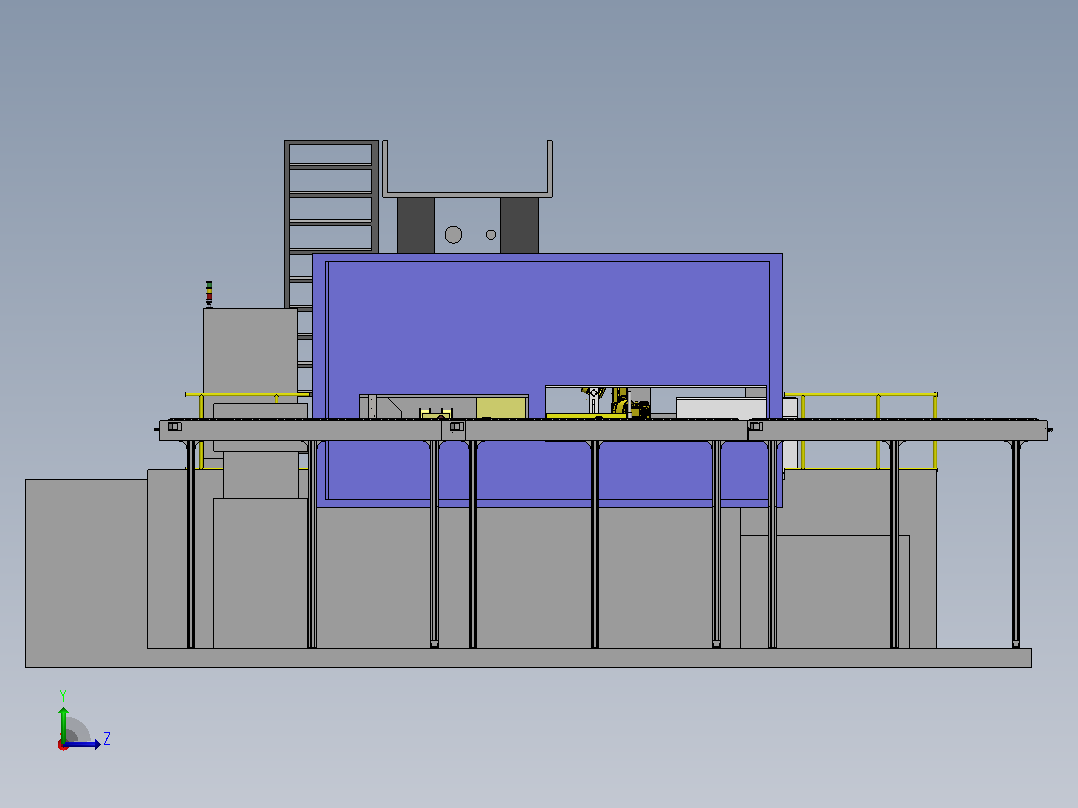Select the U-shaped bracket on top of machine
1078x808 pixels.
coord(468,169)
